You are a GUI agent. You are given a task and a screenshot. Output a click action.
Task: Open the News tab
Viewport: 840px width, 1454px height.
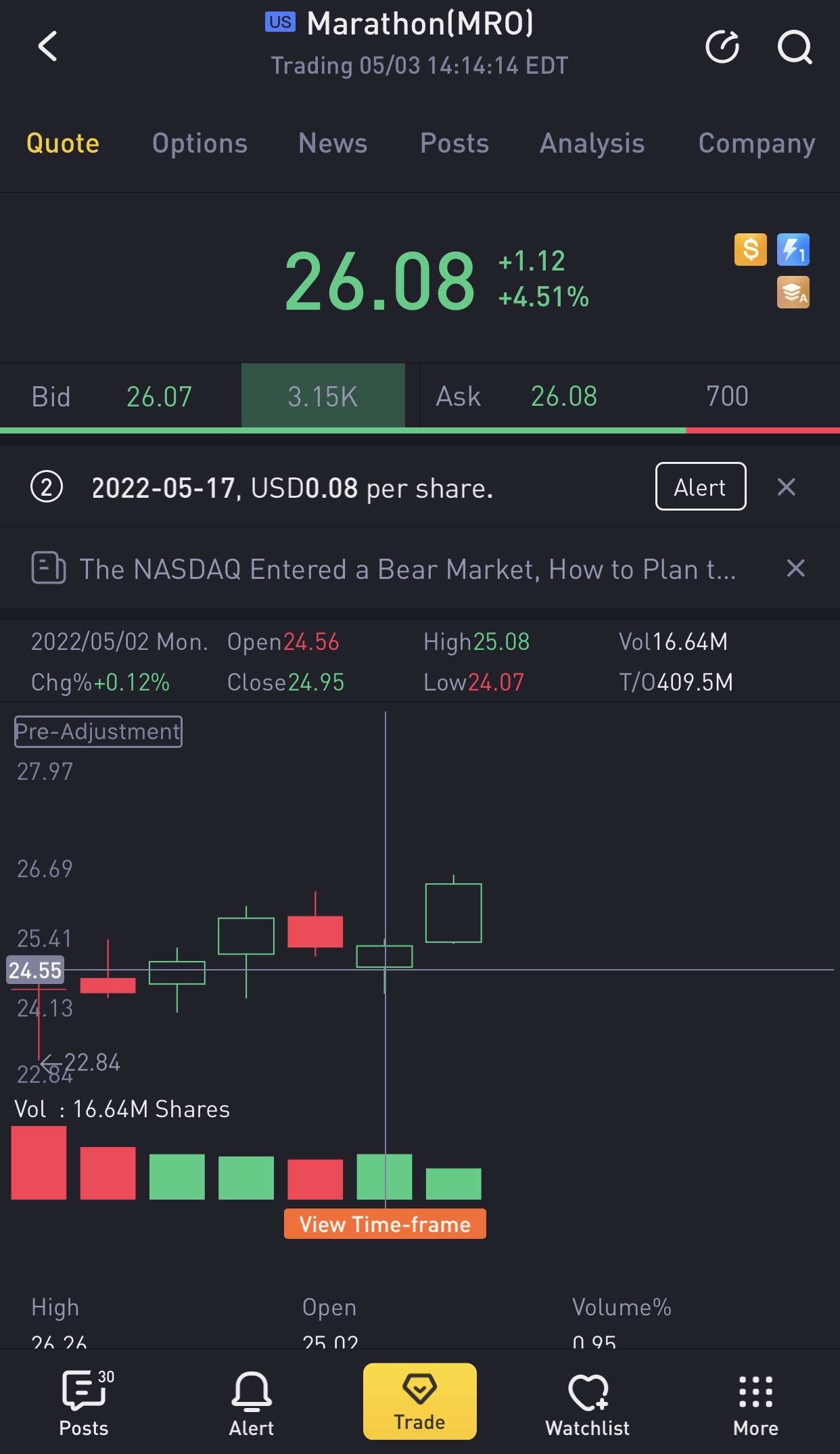coord(333,143)
